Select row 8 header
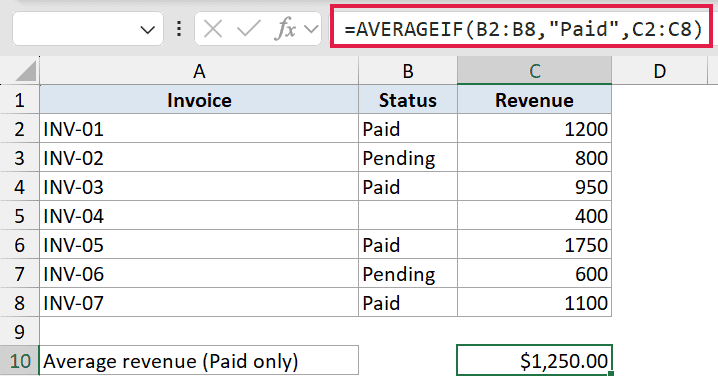 tap(20, 302)
